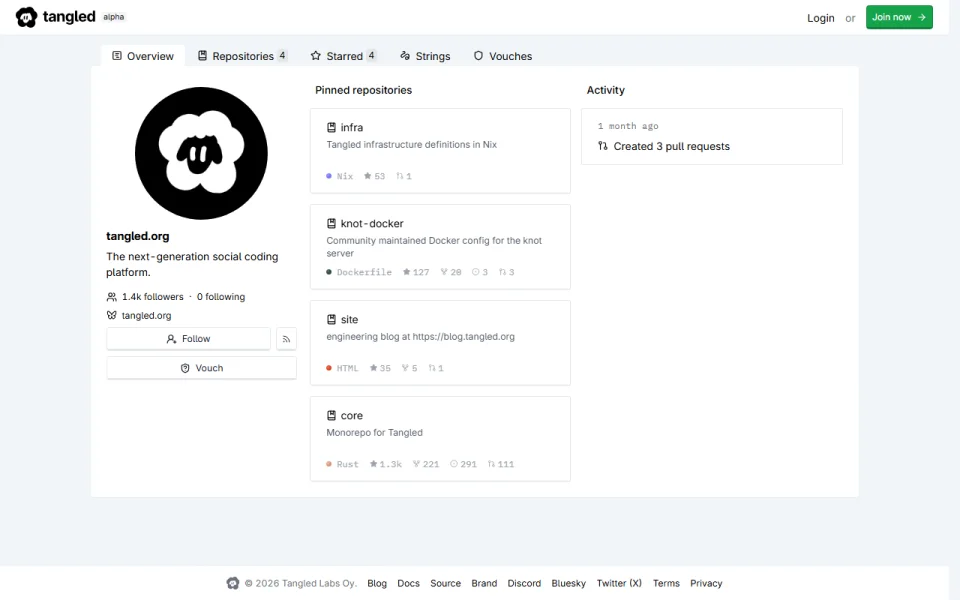Click the Join now button
The image size is (960, 600).
click(x=899, y=17)
